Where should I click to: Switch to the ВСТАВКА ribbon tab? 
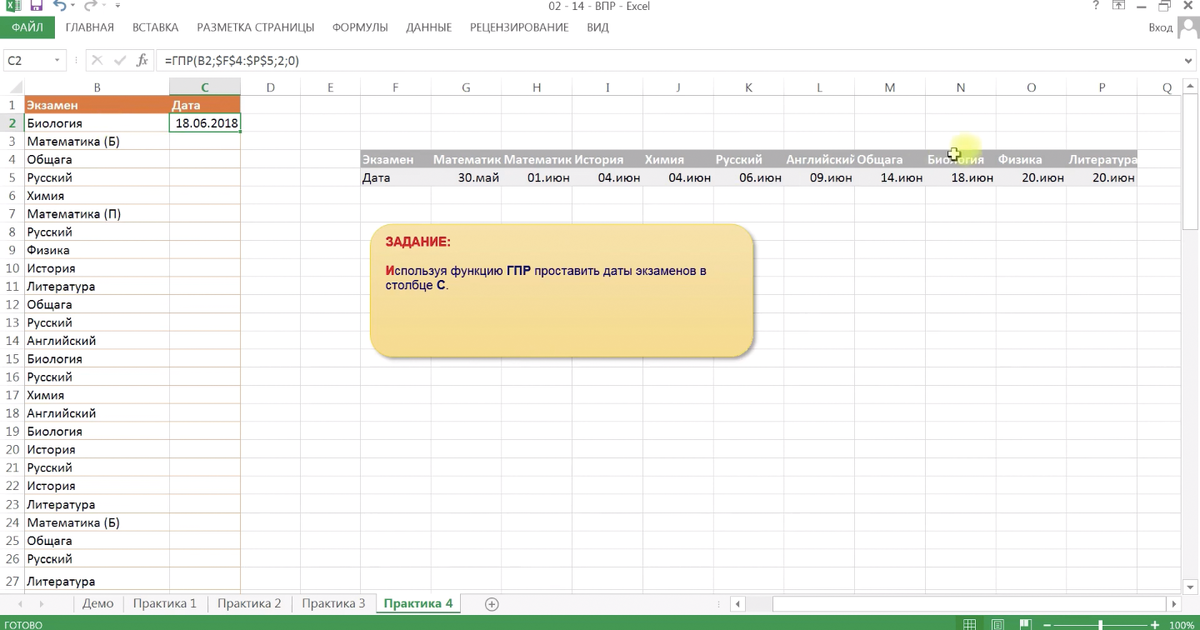click(x=154, y=28)
